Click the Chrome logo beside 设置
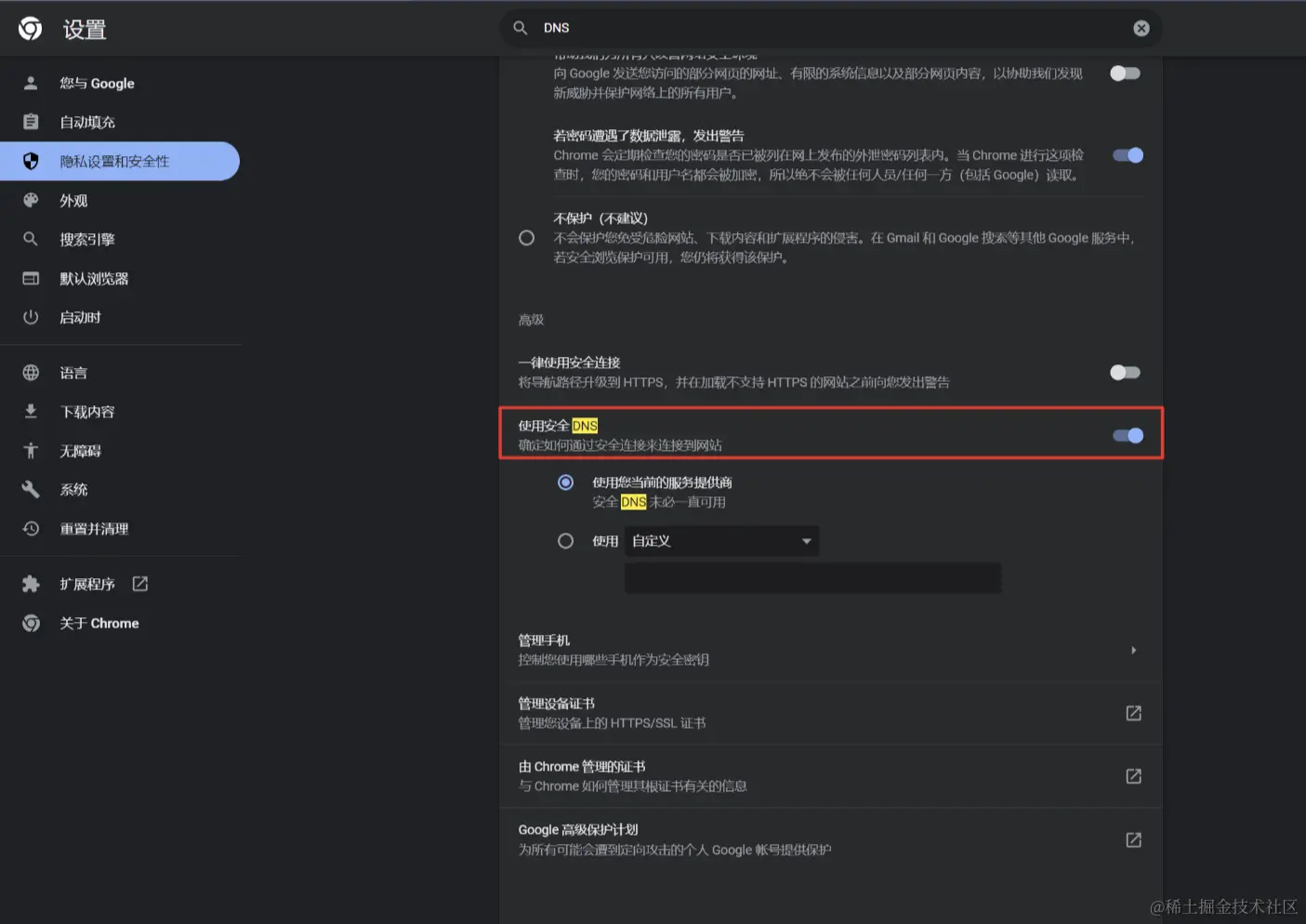This screenshot has height=924, width=1306. [30, 29]
